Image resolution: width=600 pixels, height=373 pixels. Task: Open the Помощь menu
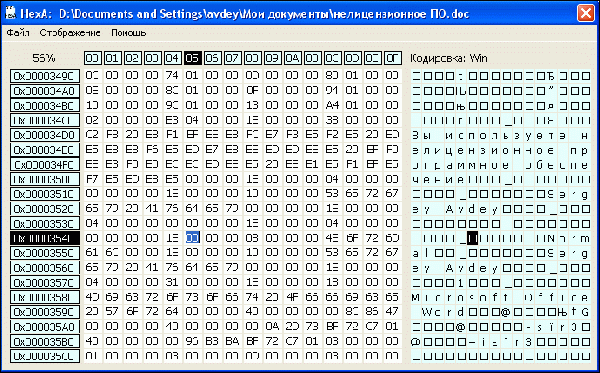click(x=129, y=33)
